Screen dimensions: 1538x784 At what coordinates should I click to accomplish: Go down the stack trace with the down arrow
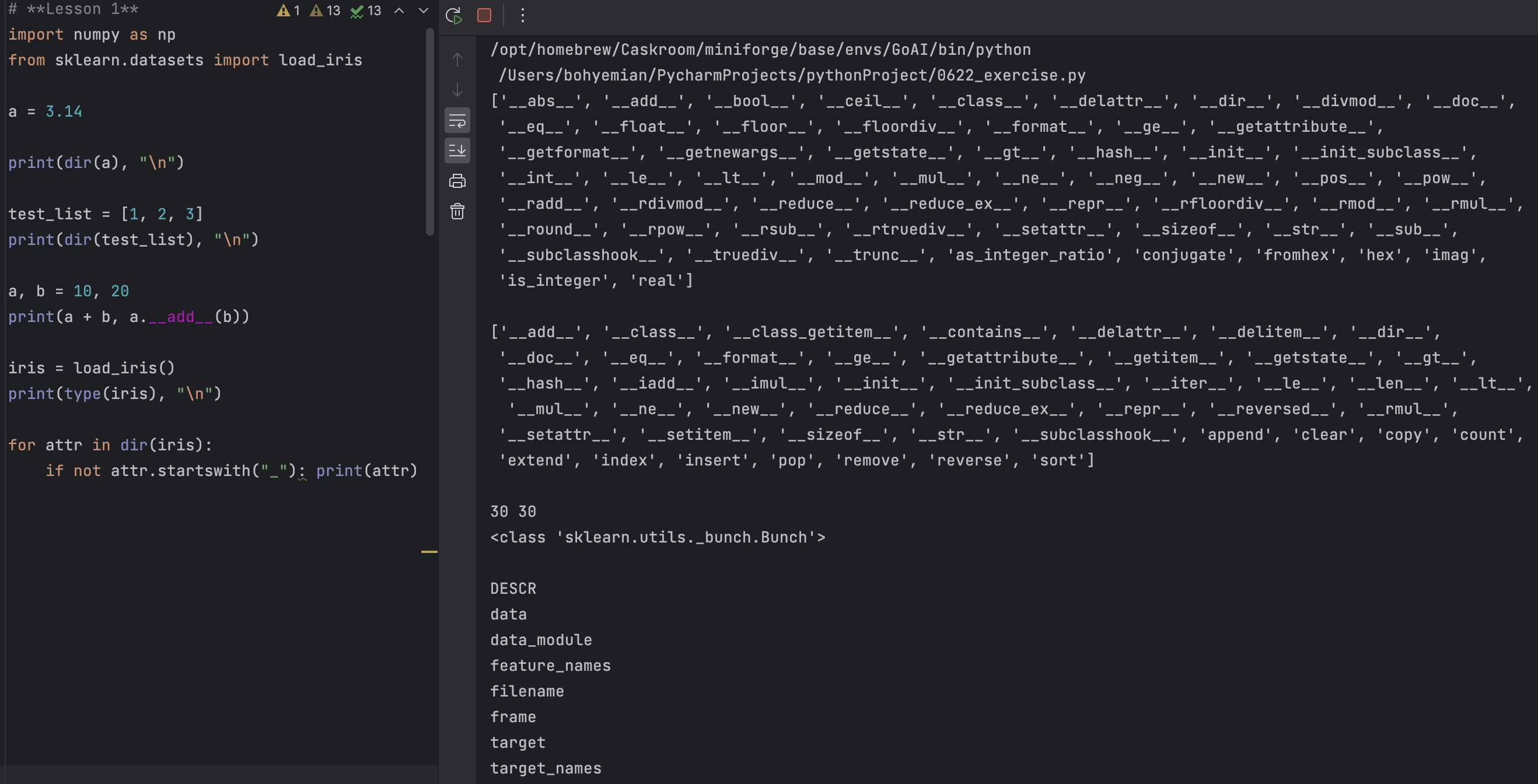(x=457, y=90)
